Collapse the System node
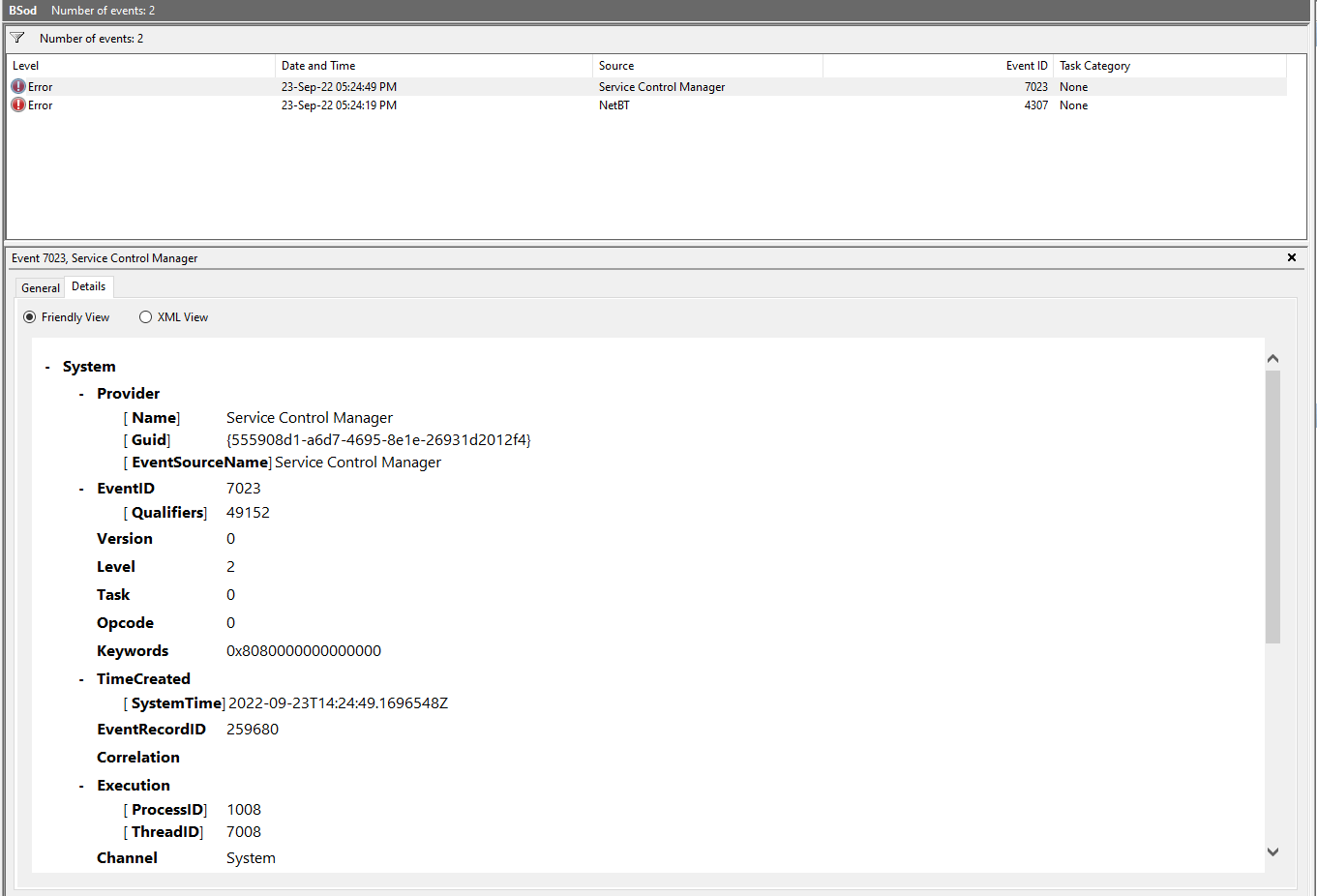Image resolution: width=1317 pixels, height=896 pixels. tap(47, 368)
